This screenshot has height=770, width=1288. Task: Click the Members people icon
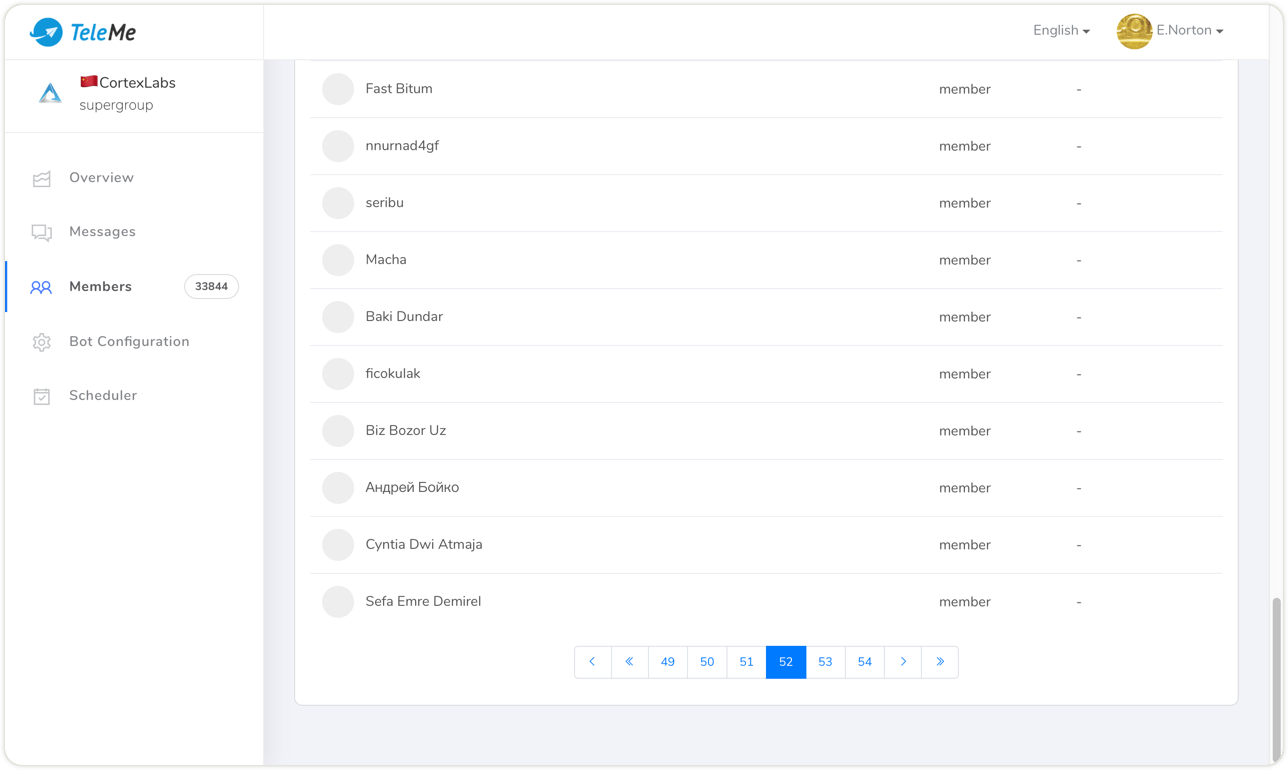point(41,287)
